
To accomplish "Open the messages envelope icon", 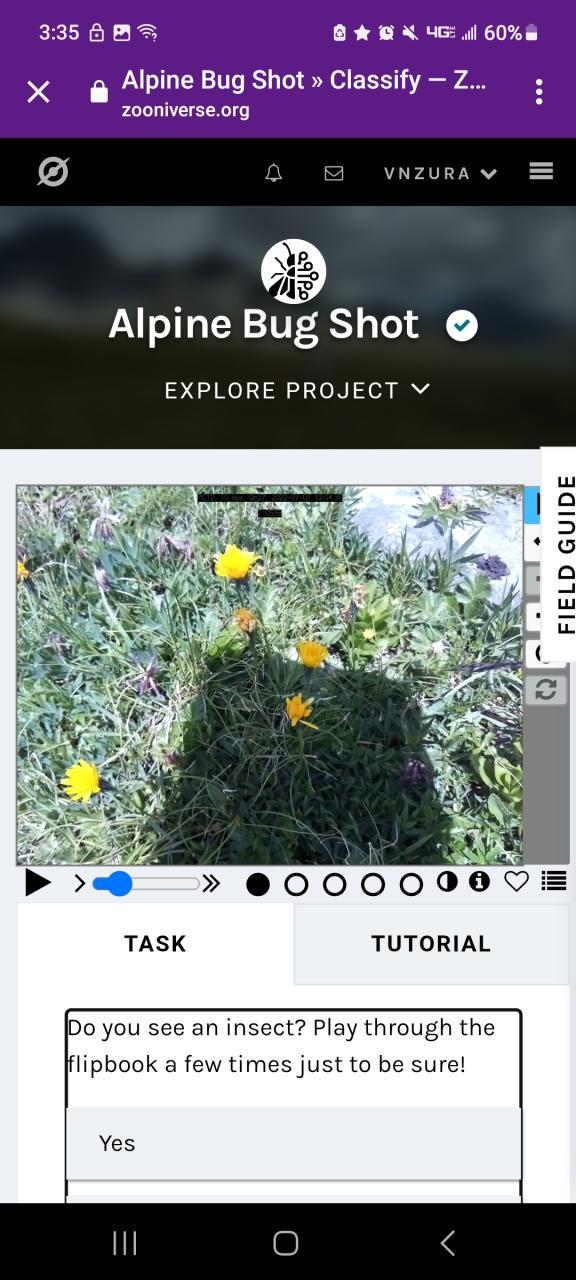I will [x=334, y=173].
